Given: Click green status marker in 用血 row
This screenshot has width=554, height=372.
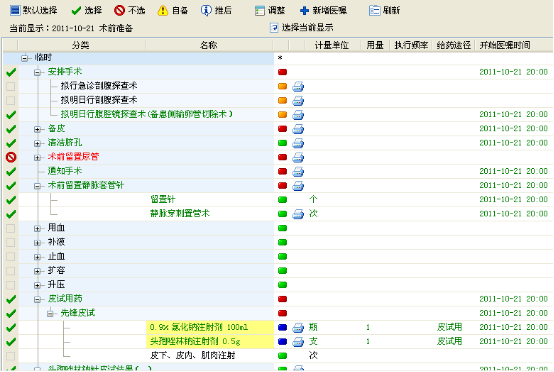Looking at the screenshot, I should point(282,228).
